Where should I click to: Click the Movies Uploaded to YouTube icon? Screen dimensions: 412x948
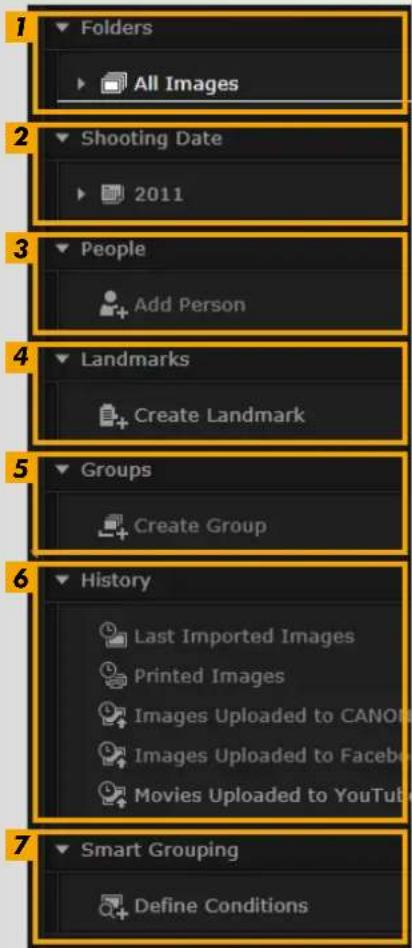pyautogui.click(x=113, y=795)
